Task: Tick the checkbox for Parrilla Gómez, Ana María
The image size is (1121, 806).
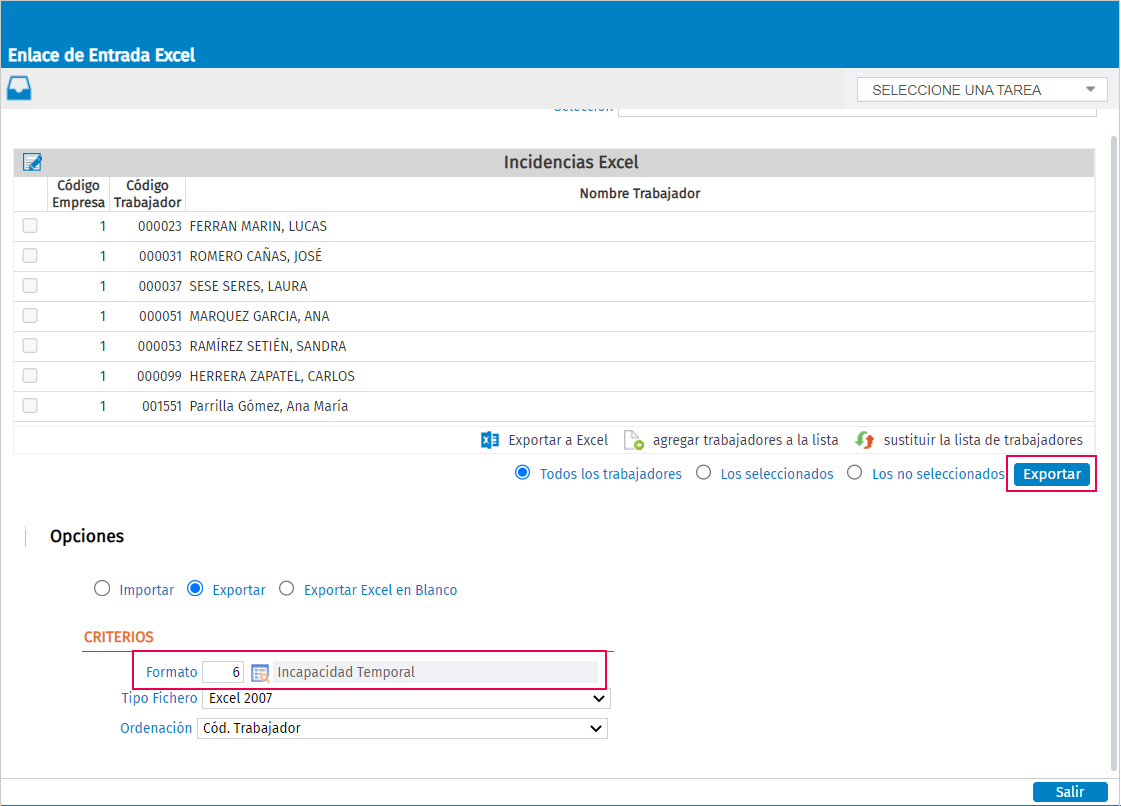Action: [30, 406]
